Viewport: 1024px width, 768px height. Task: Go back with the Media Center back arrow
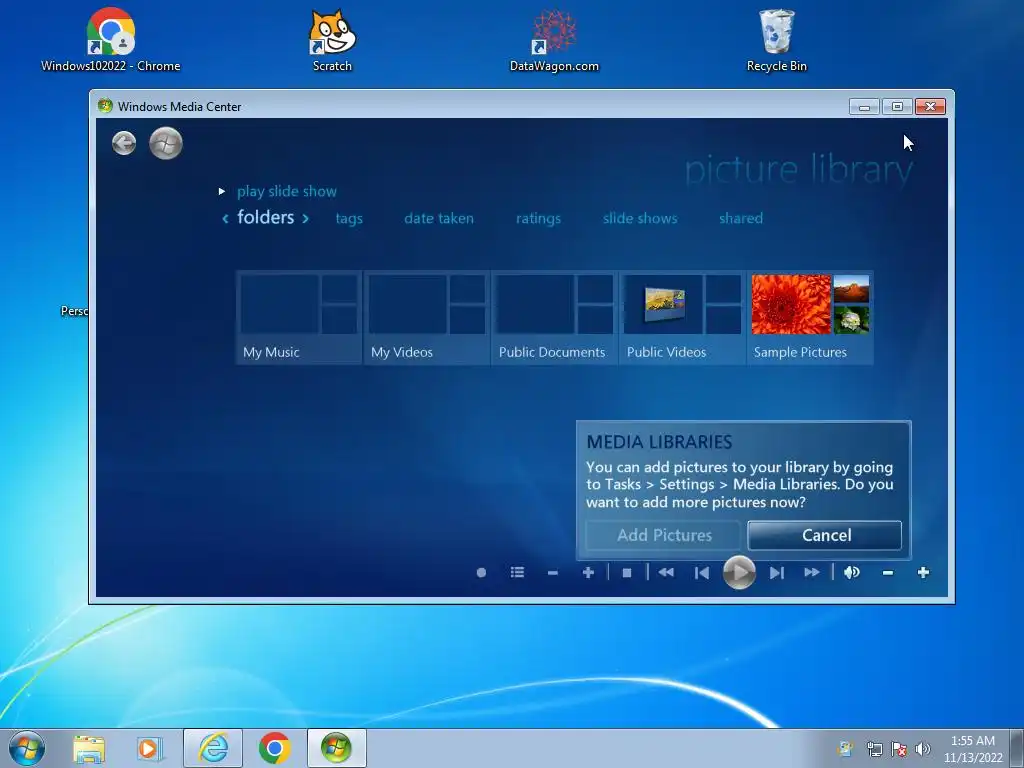(x=123, y=143)
